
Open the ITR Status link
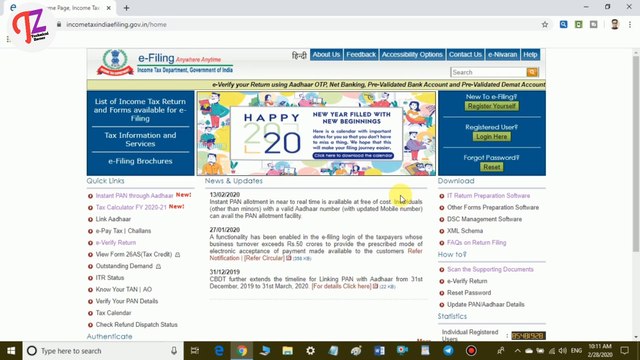(110, 278)
